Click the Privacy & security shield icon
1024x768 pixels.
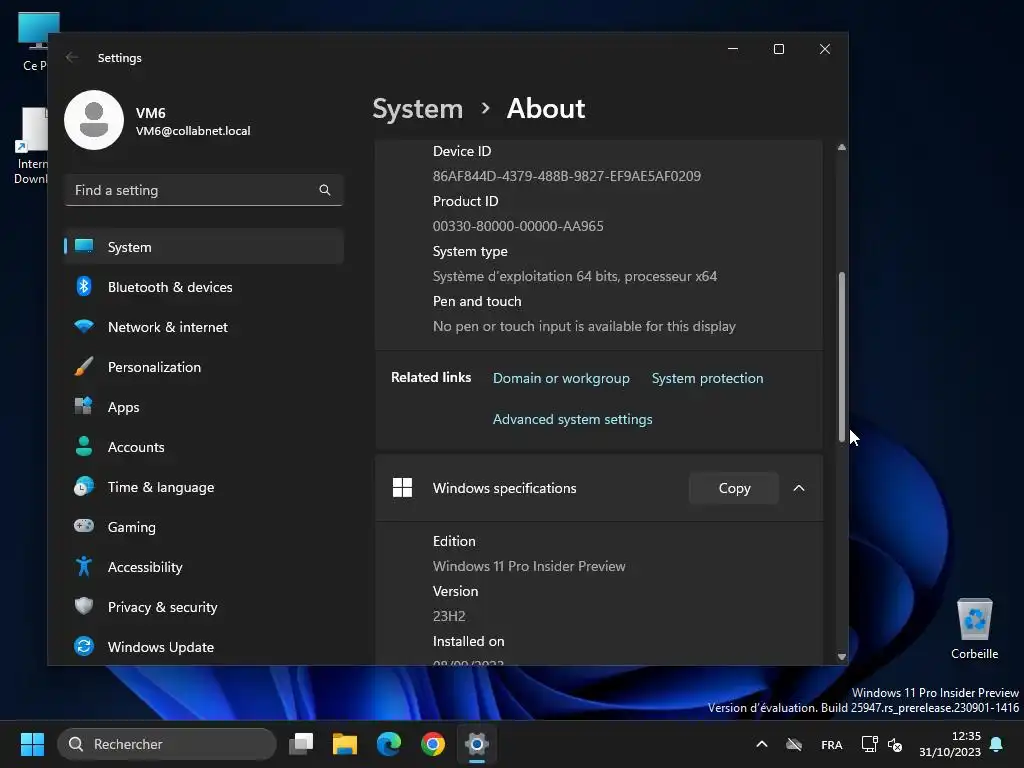click(x=84, y=606)
